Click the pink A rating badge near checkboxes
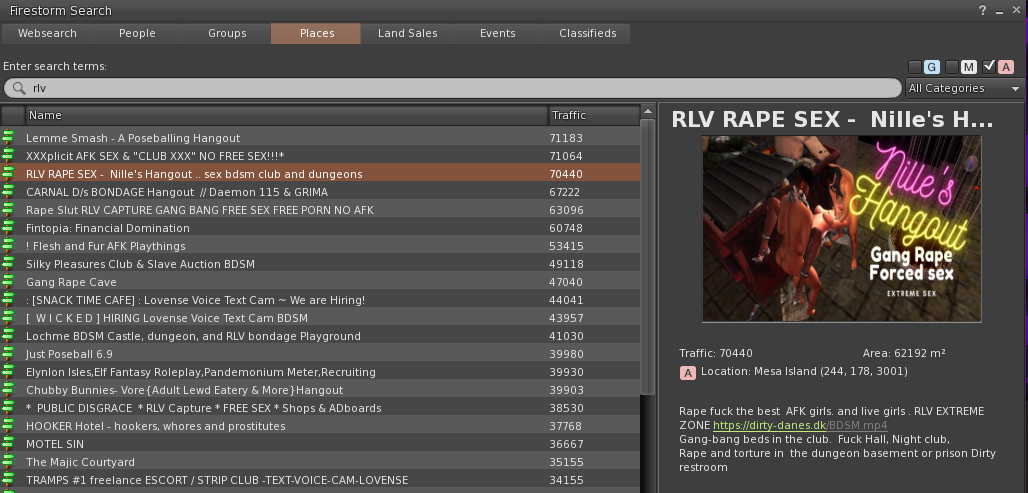The height and width of the screenshot is (493, 1028). pos(1006,67)
